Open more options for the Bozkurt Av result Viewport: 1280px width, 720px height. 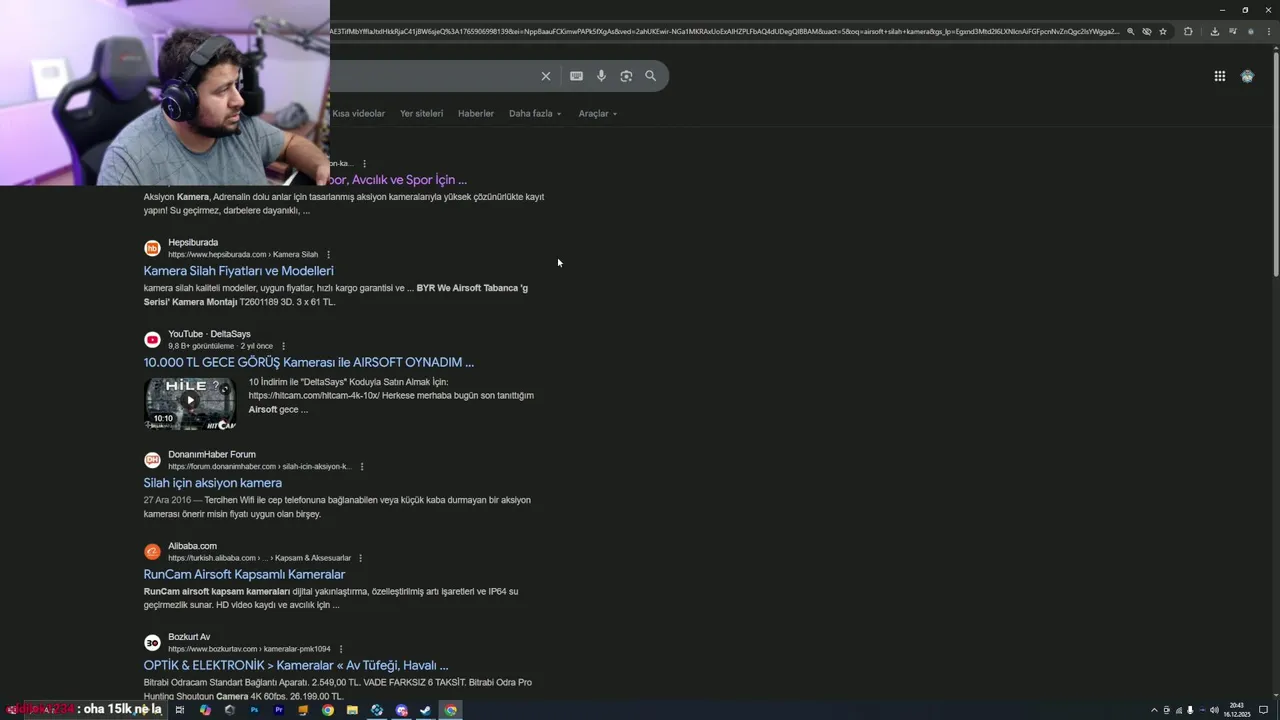(341, 649)
